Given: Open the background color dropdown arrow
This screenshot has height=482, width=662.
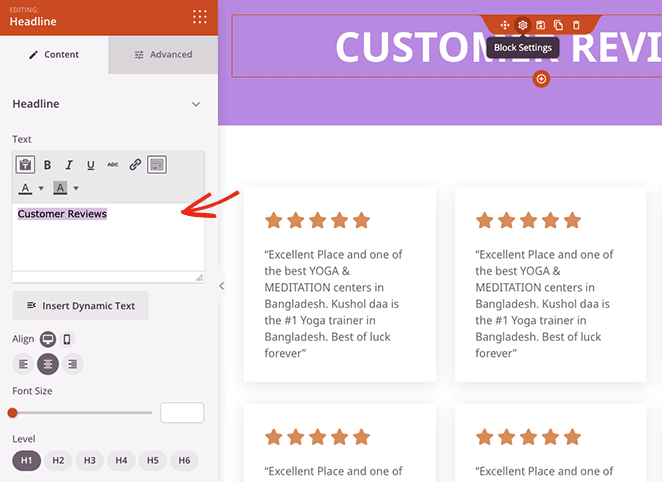Looking at the screenshot, I should (x=76, y=188).
